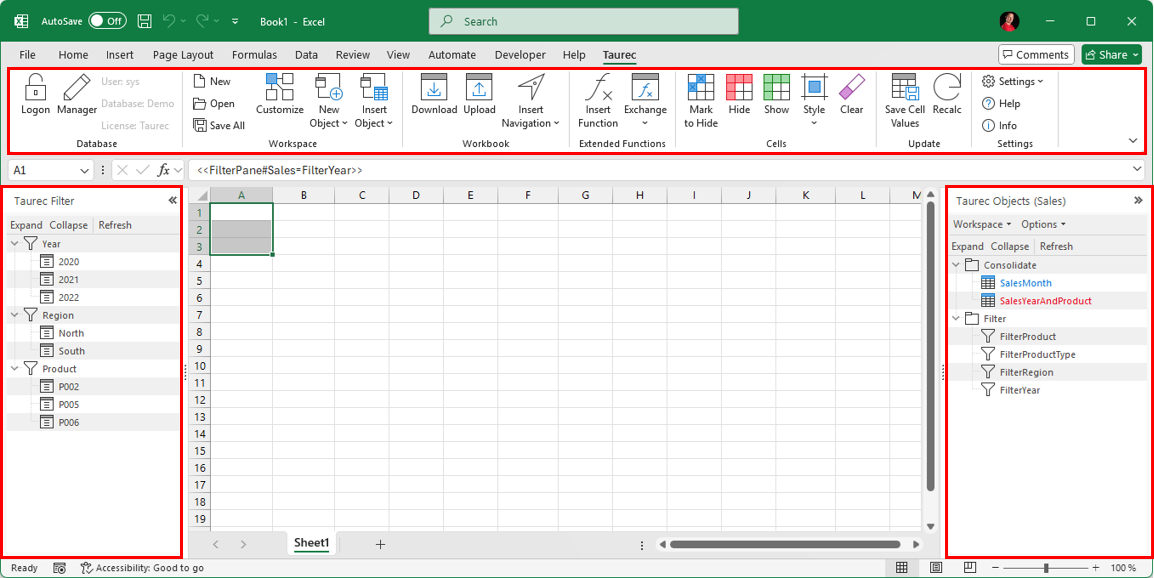Collapse the Year filter node
The height and width of the screenshot is (578, 1154).
coord(15,244)
